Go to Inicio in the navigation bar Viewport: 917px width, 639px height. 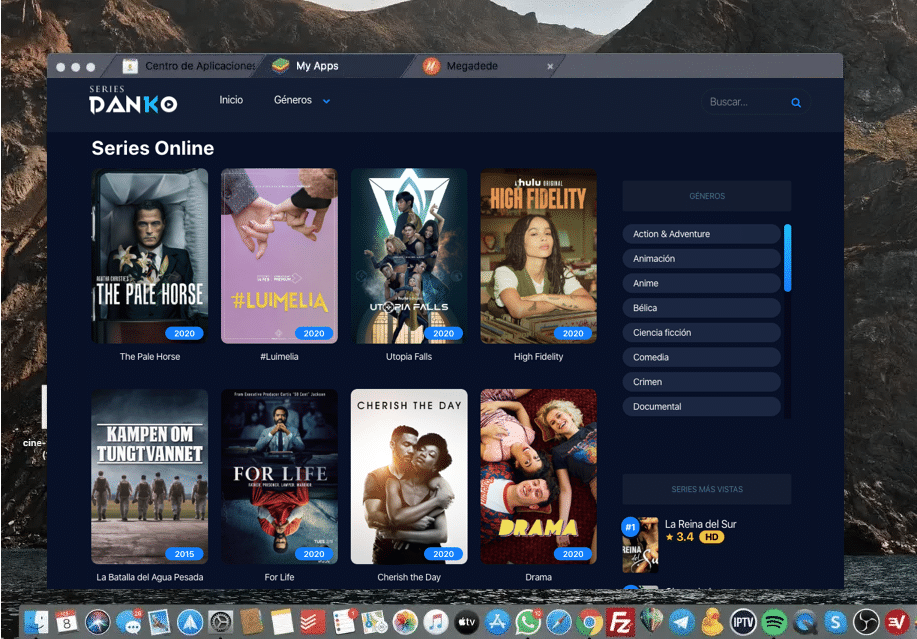click(231, 100)
